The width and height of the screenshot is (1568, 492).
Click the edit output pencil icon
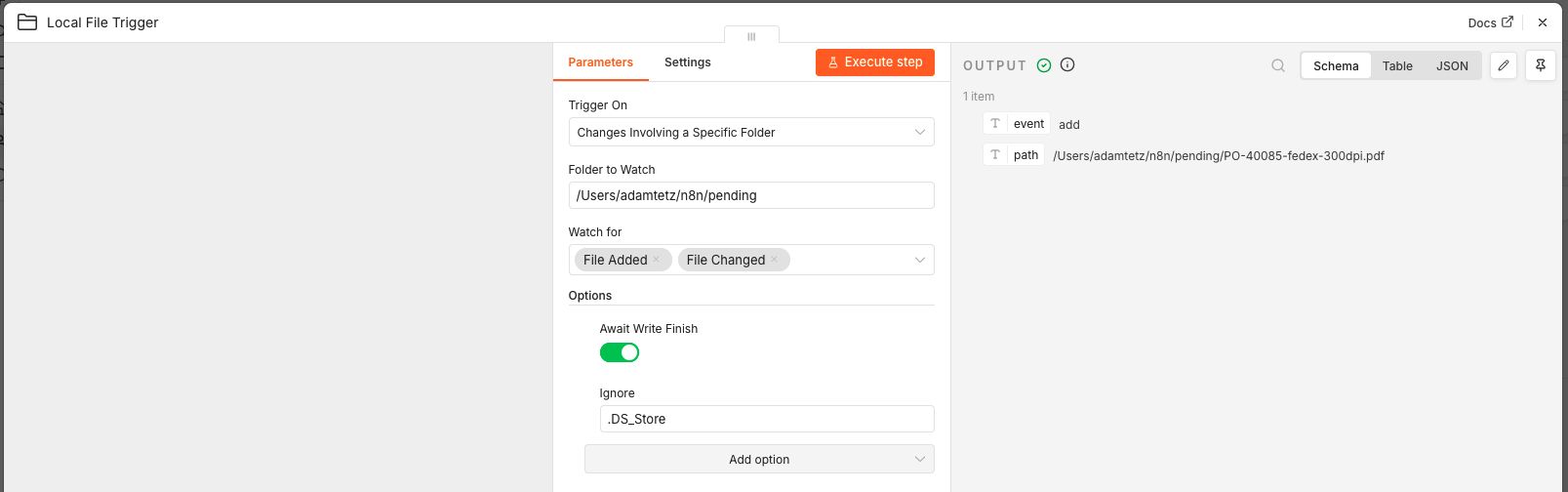[1504, 65]
